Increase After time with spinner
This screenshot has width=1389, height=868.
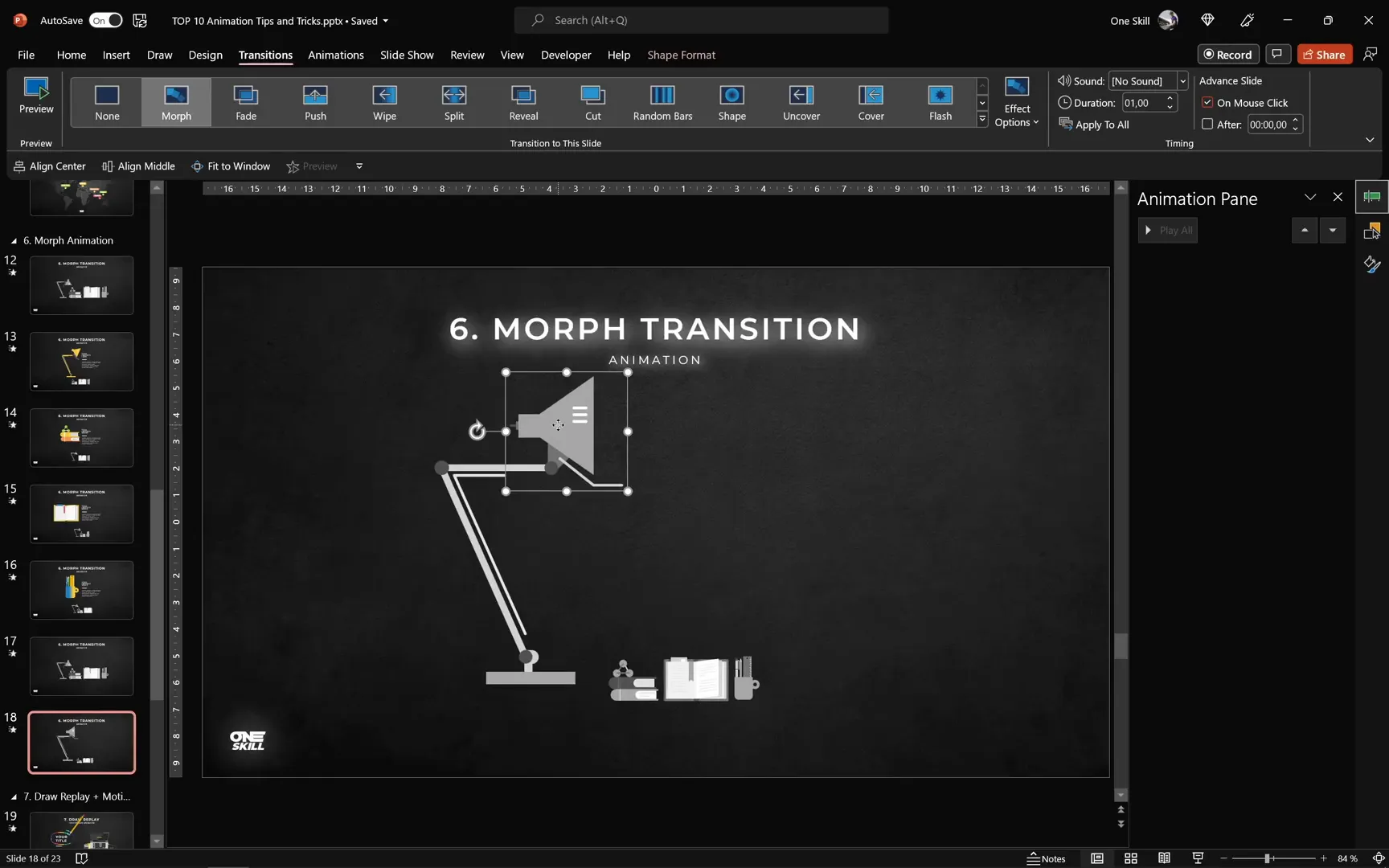[x=1295, y=120]
